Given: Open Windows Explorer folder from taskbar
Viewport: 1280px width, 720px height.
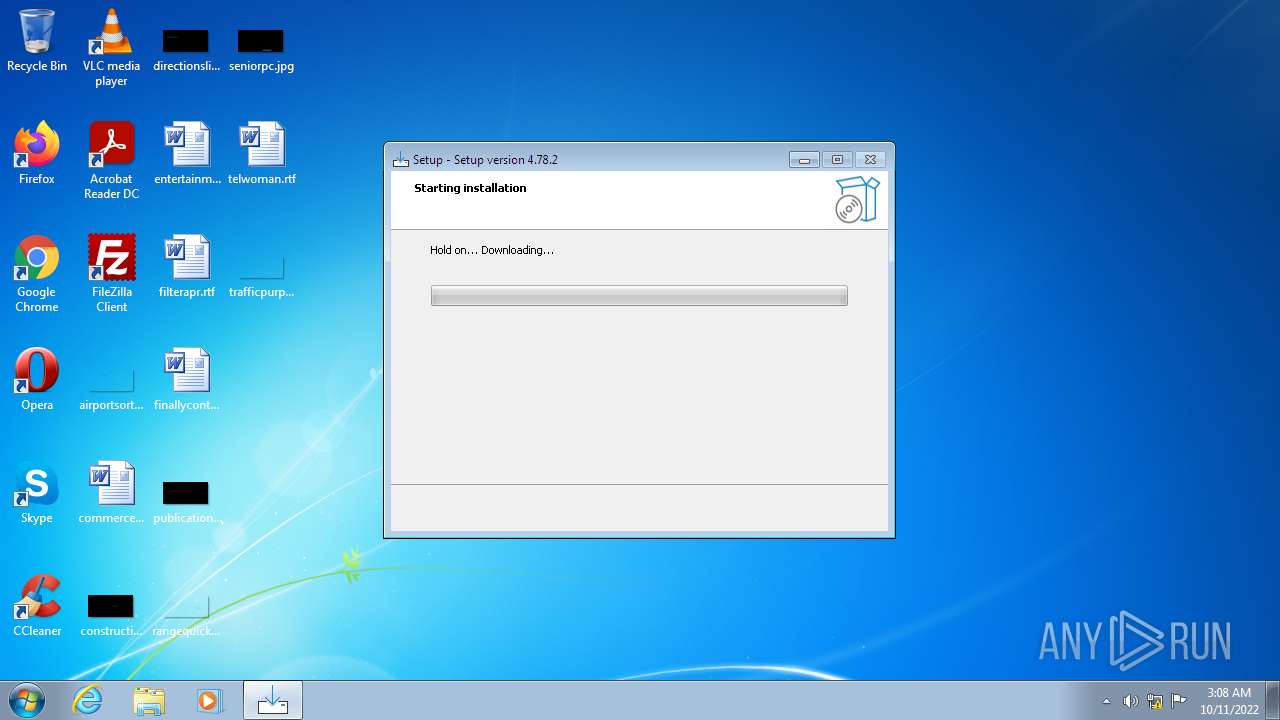Looking at the screenshot, I should click(x=149, y=700).
